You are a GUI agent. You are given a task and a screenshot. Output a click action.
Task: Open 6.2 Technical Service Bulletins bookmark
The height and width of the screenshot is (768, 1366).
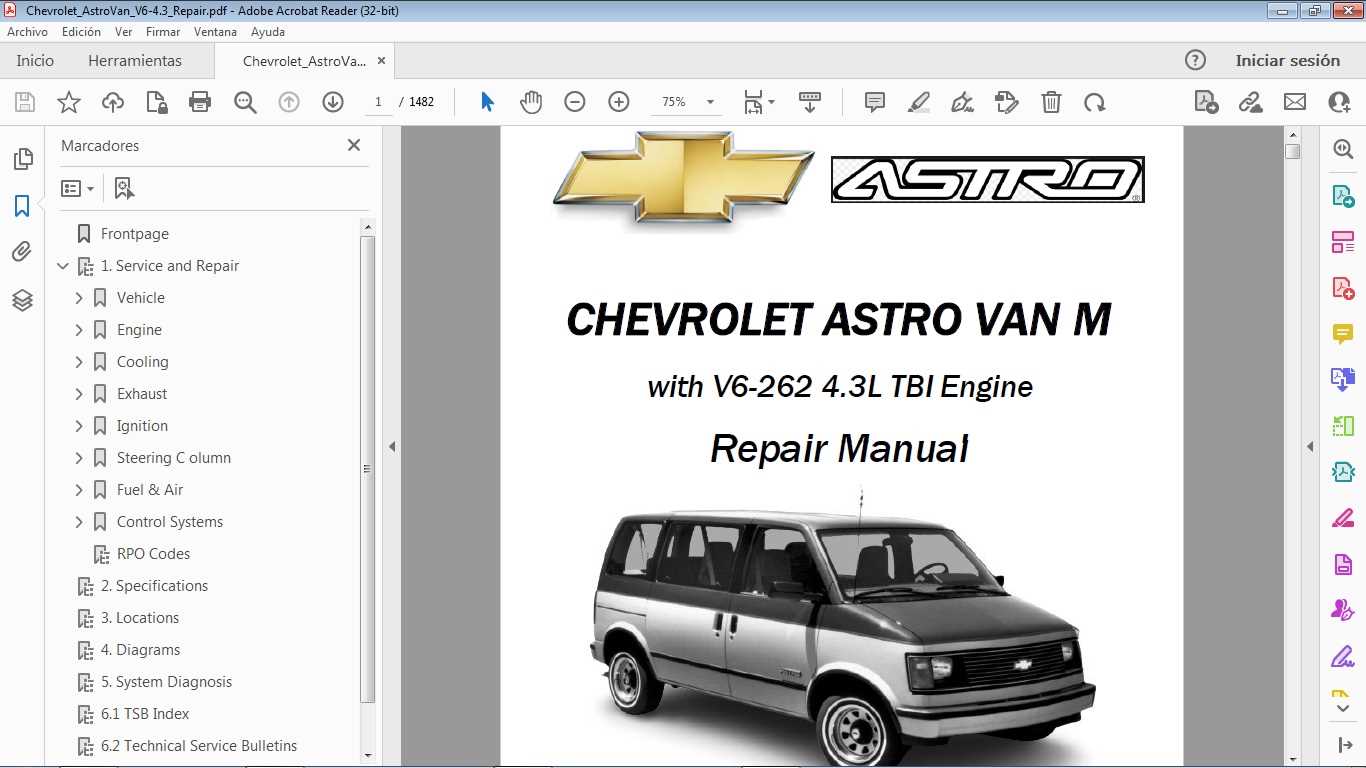click(x=199, y=746)
